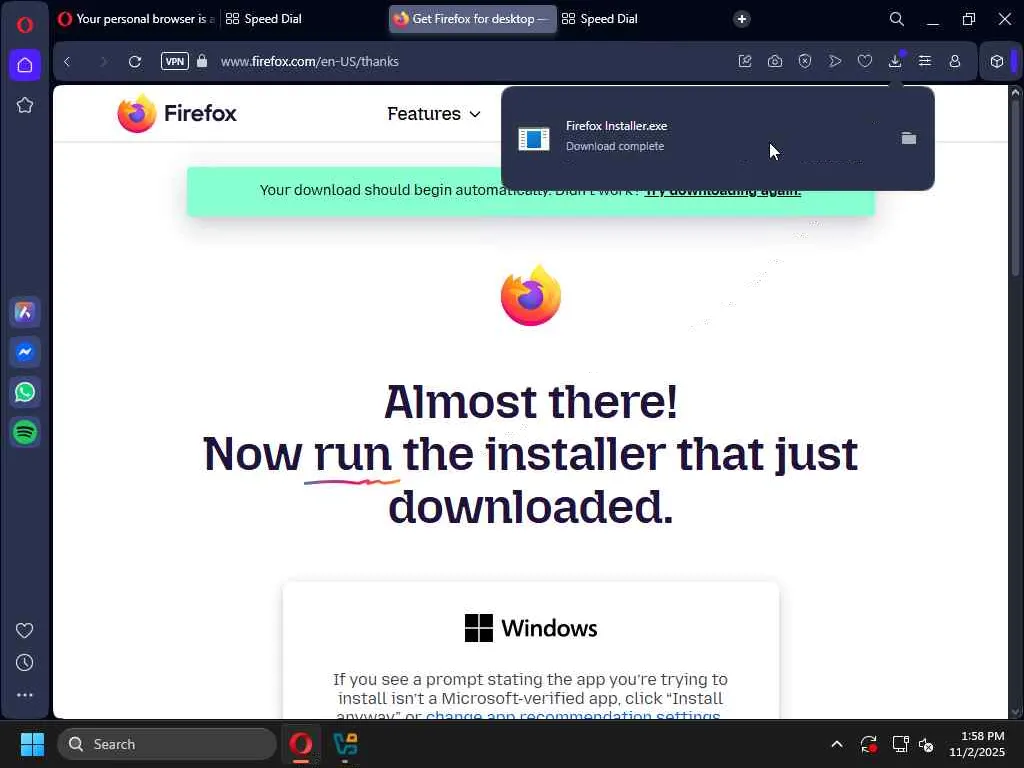Open the Windows Start menu
Screen dimensions: 1024x768
(x=32, y=744)
